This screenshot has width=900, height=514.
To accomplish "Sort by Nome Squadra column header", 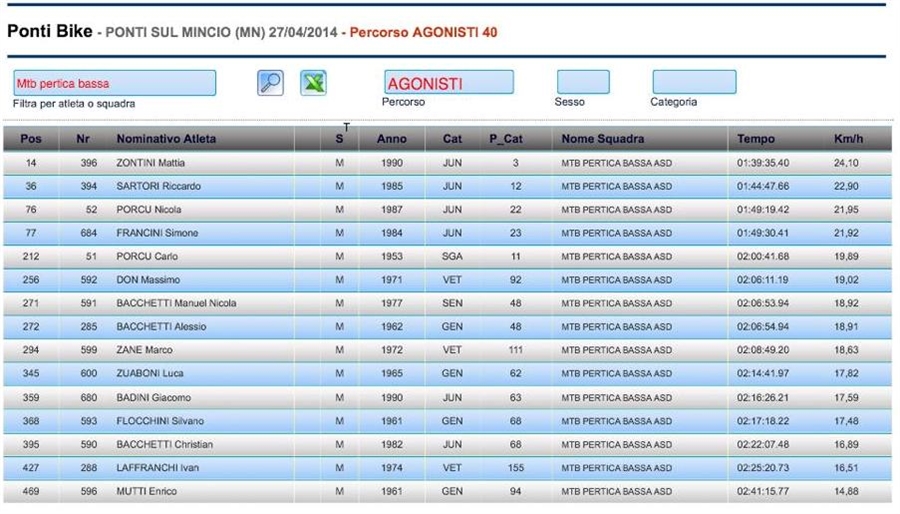I will click(x=602, y=139).
